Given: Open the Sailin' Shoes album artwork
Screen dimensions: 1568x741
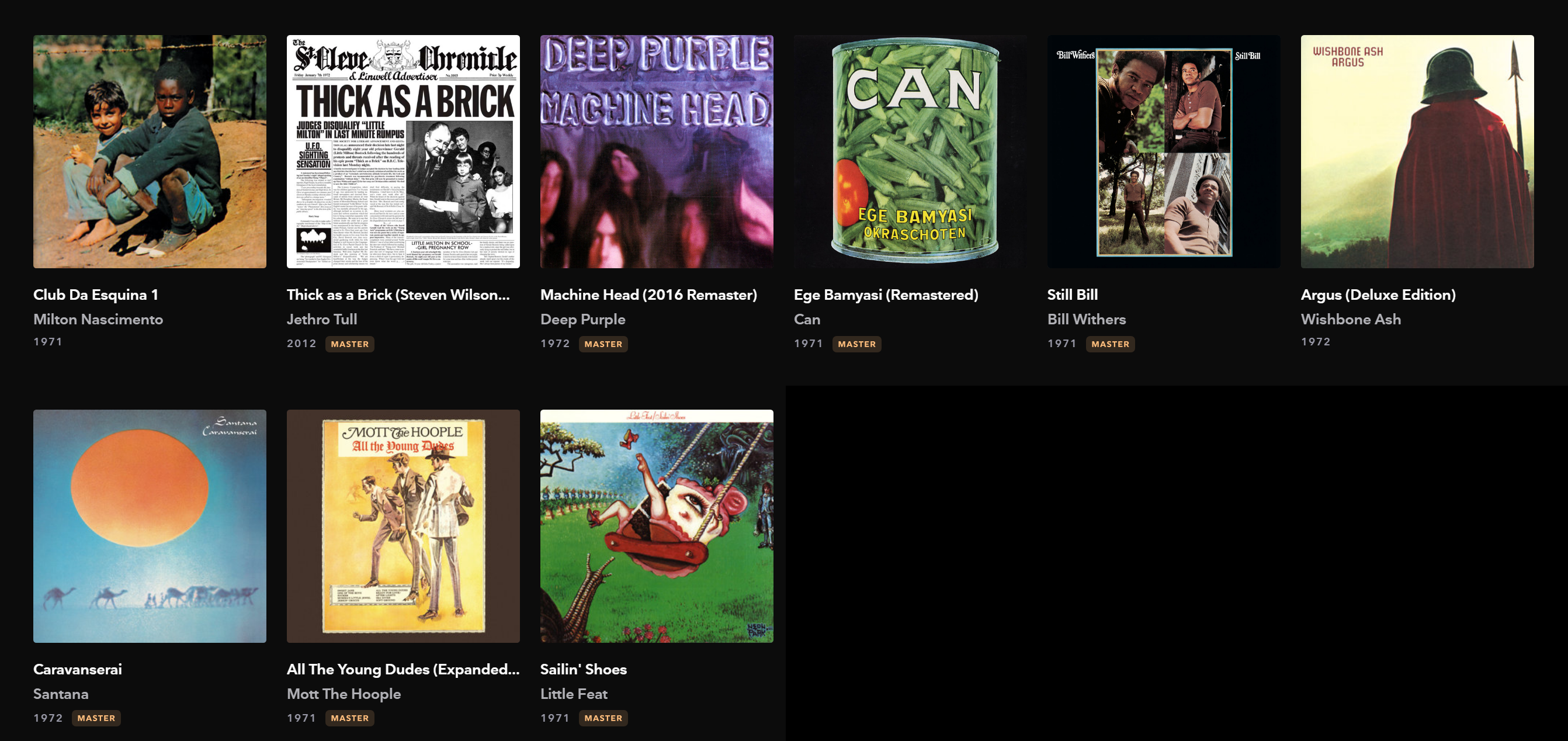Looking at the screenshot, I should pos(657,526).
